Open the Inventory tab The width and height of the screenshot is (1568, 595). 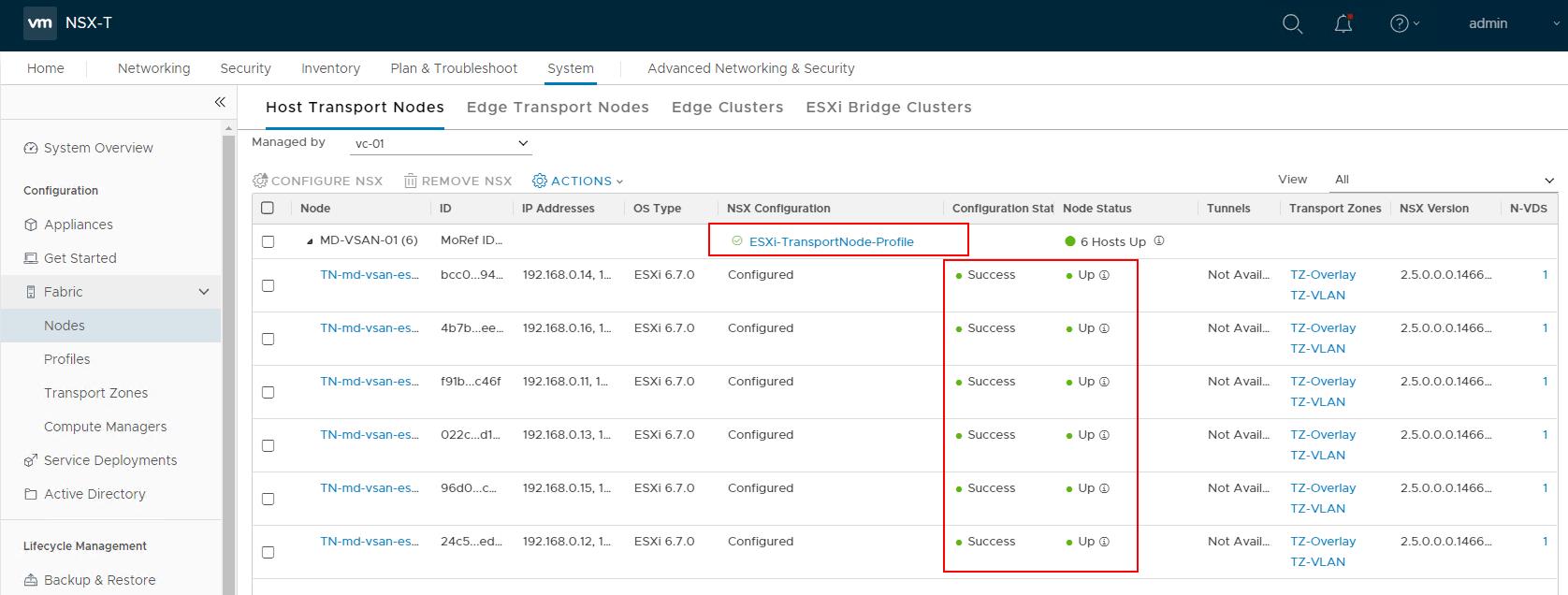coord(330,68)
